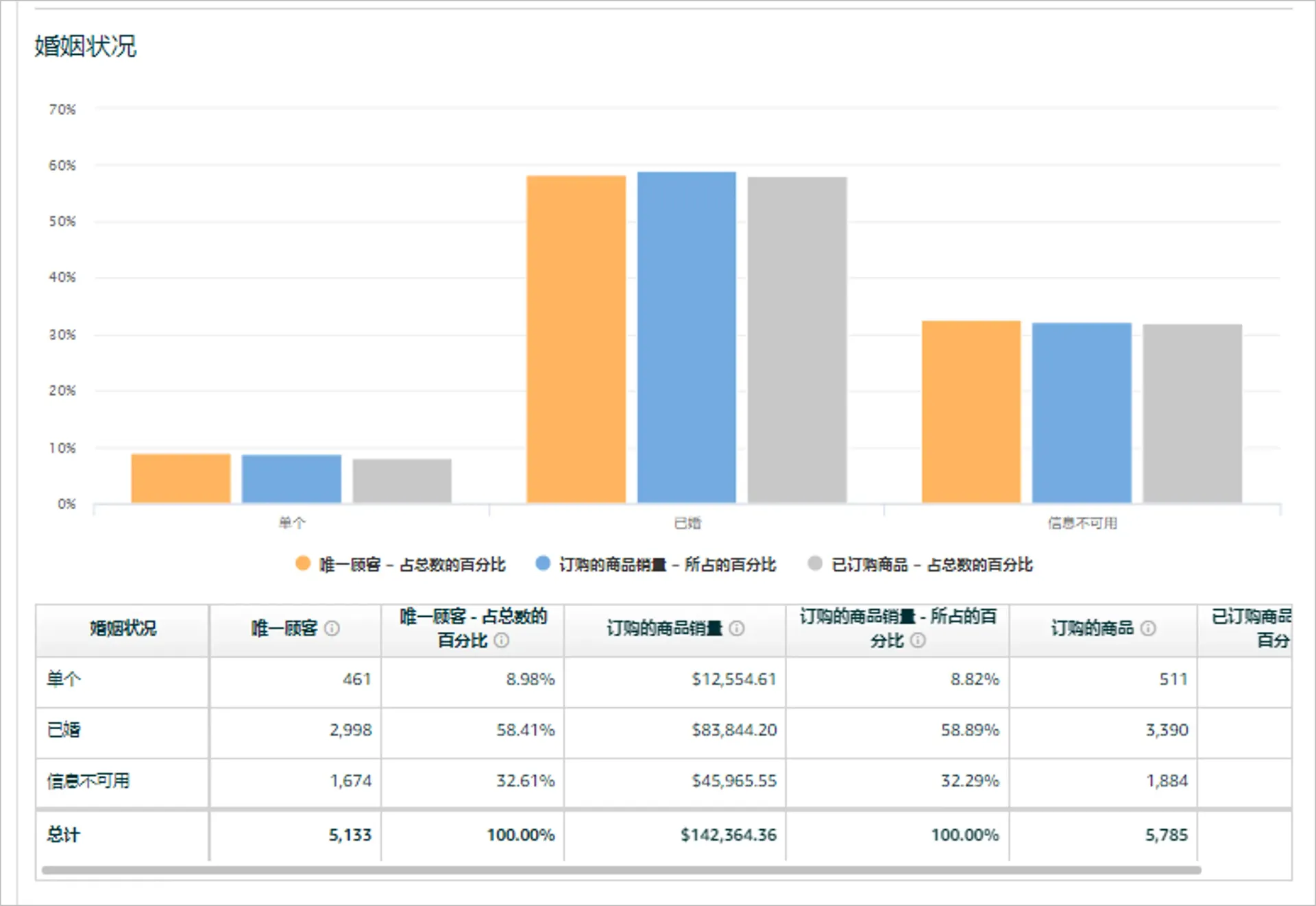Select the 单个 row label
The image size is (1316, 906).
coord(64,679)
